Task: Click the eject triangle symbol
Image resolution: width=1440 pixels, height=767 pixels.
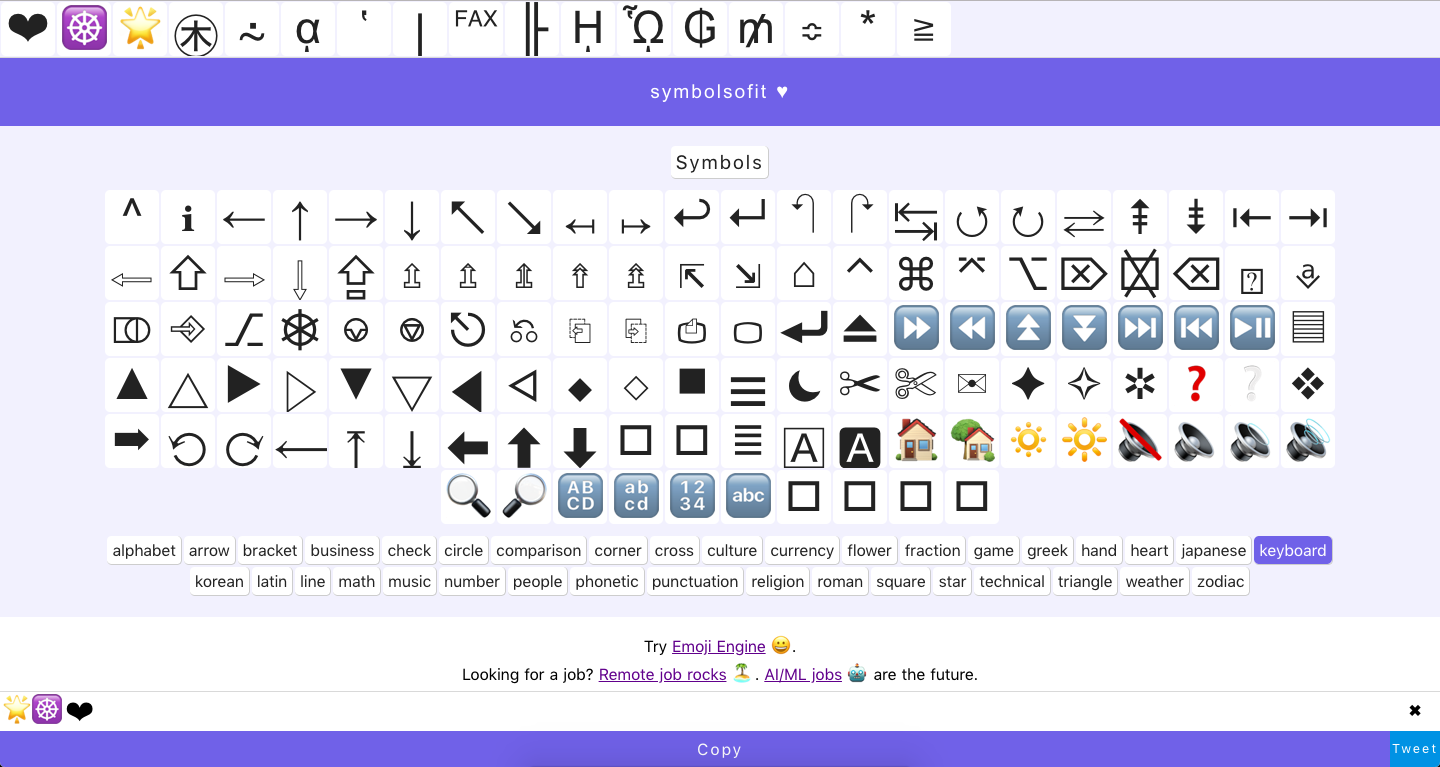Action: (x=860, y=327)
